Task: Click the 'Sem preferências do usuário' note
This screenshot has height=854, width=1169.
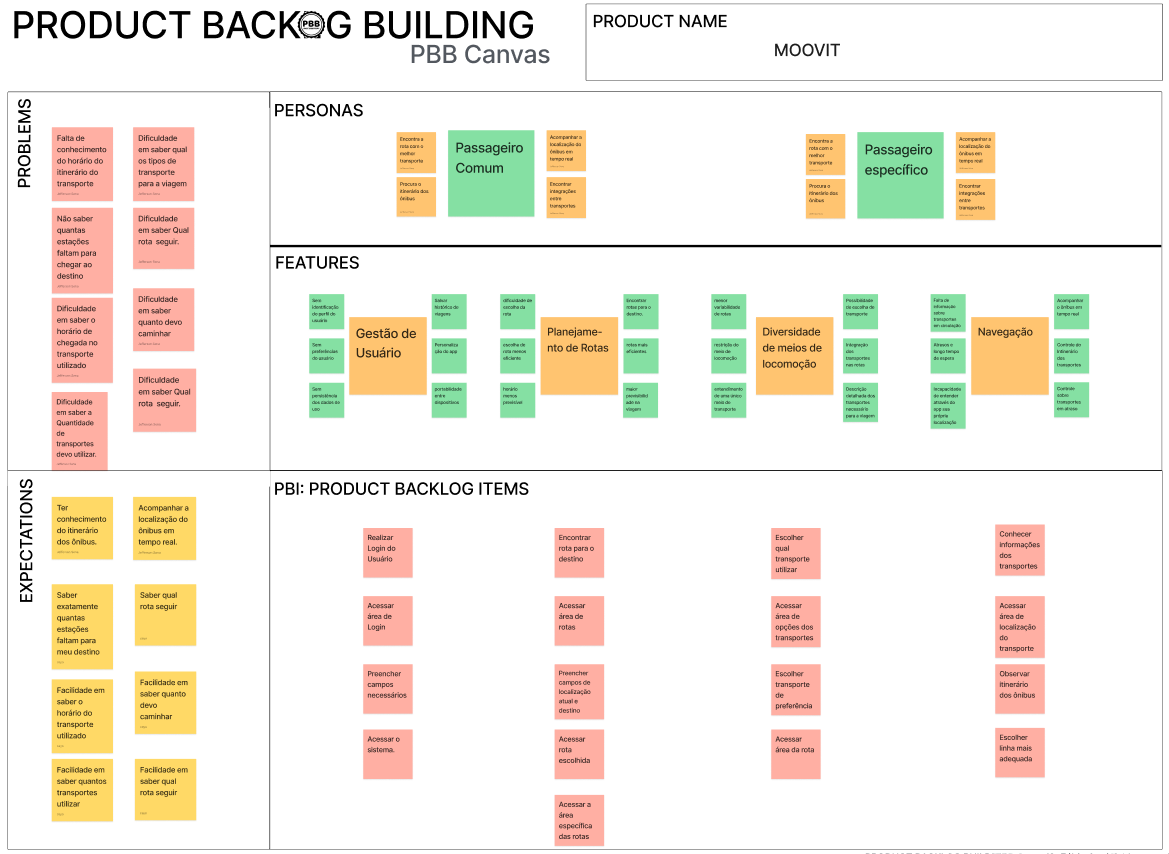Action: [x=327, y=356]
